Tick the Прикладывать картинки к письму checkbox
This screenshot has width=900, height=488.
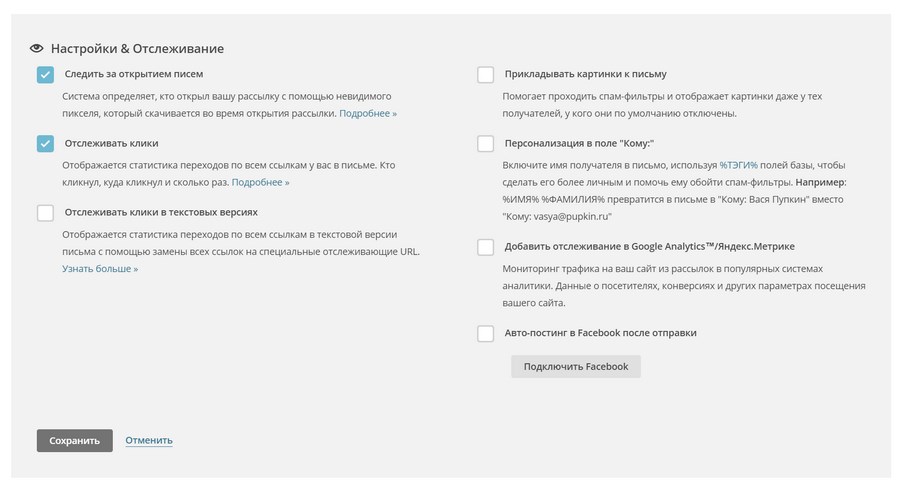click(x=485, y=74)
